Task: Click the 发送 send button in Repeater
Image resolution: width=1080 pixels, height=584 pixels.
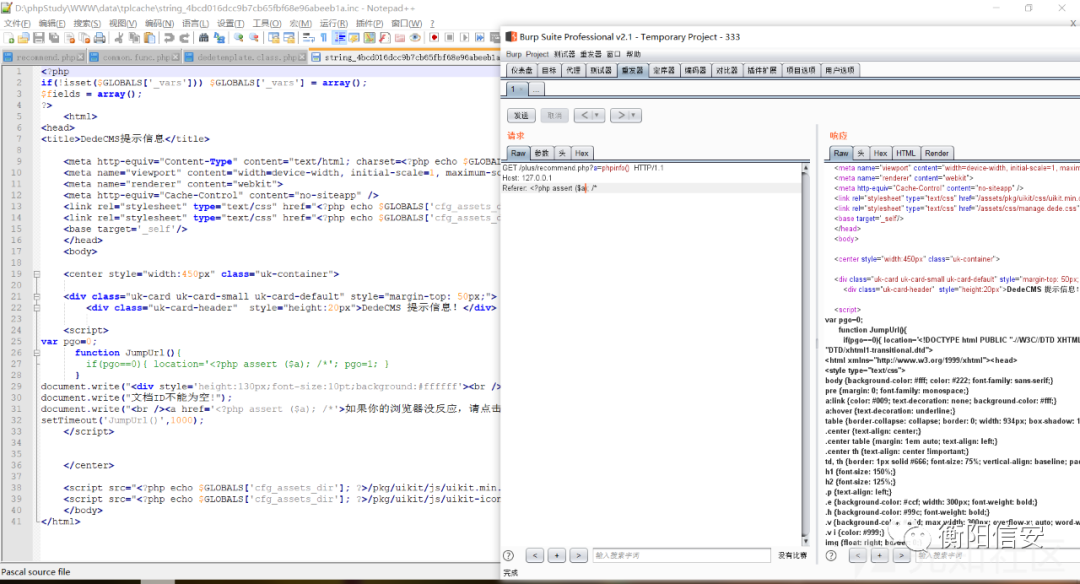Action: pos(521,115)
